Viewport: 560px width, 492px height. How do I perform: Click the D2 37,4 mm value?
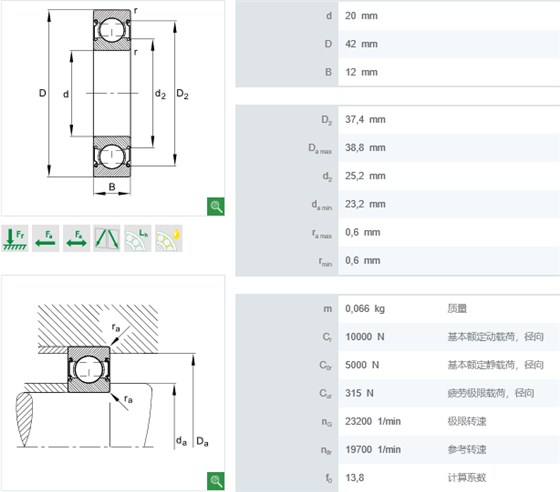[365, 120]
